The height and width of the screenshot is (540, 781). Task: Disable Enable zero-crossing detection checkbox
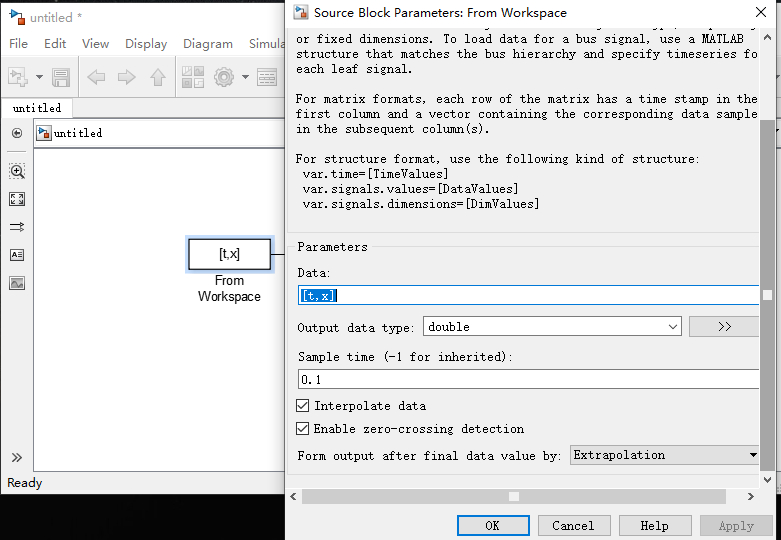pos(303,429)
